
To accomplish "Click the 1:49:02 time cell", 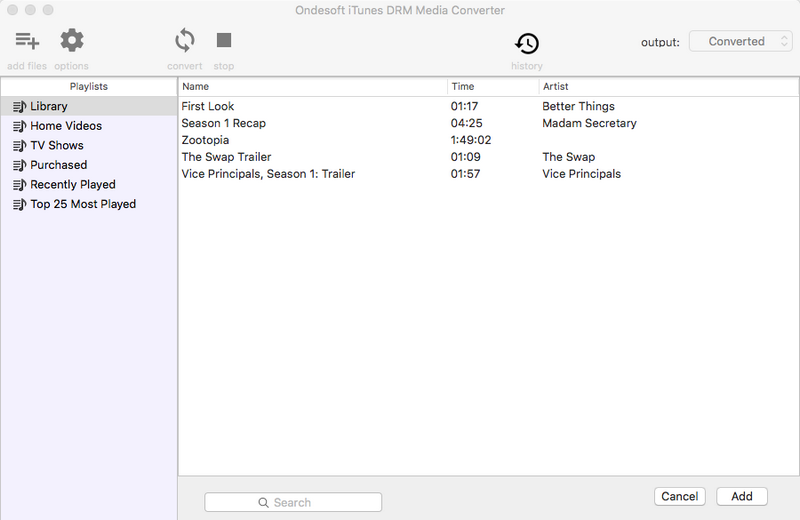I will pos(471,140).
